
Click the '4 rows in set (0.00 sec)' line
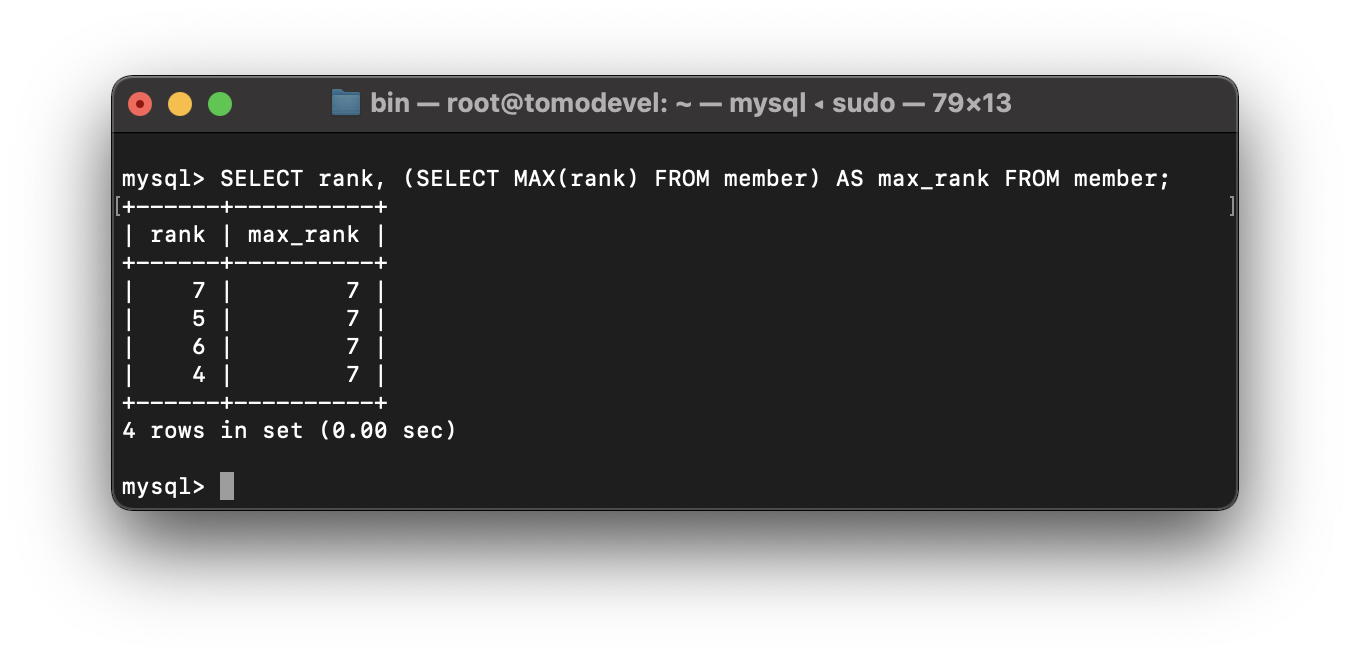pos(289,431)
